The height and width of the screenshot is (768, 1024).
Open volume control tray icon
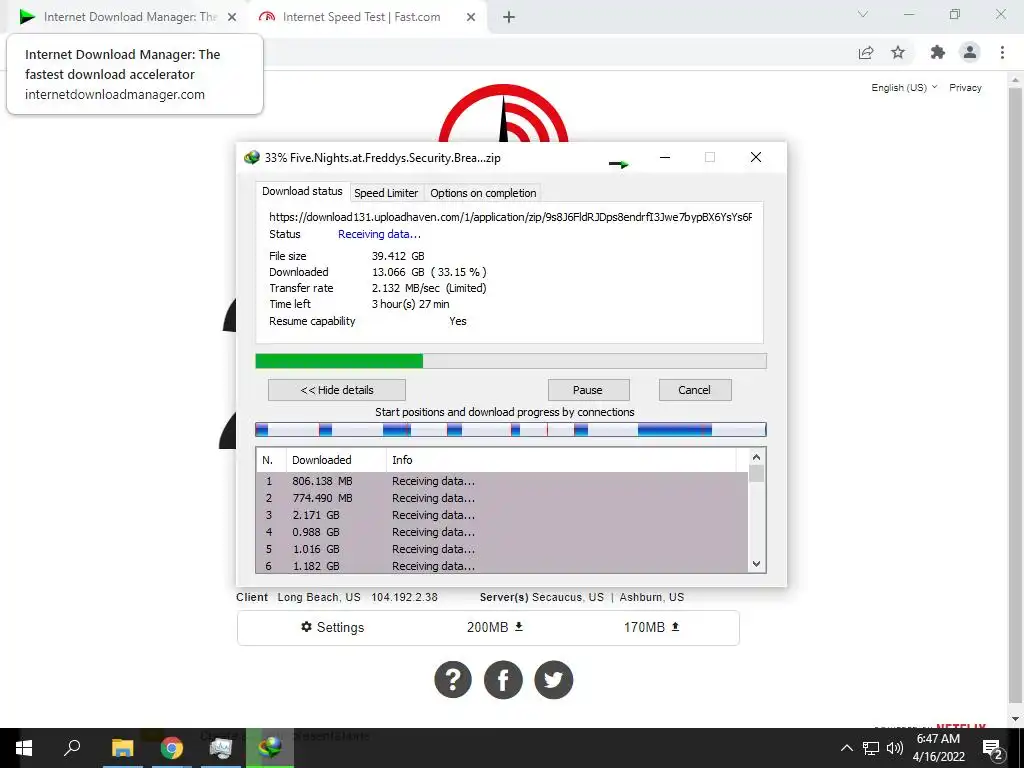[x=895, y=748]
